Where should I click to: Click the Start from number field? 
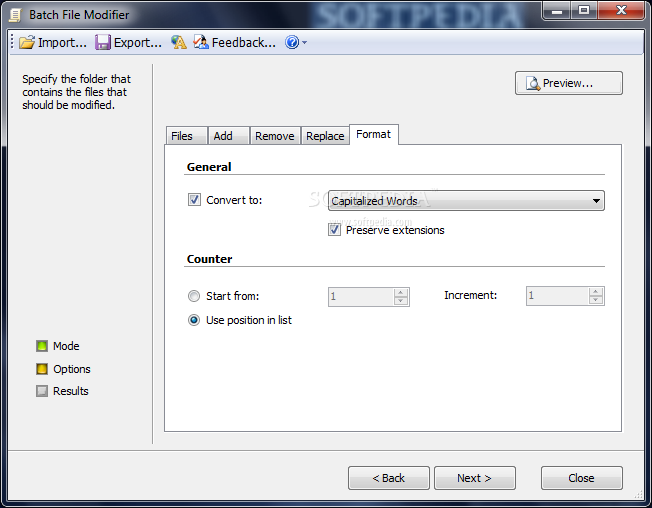click(361, 297)
